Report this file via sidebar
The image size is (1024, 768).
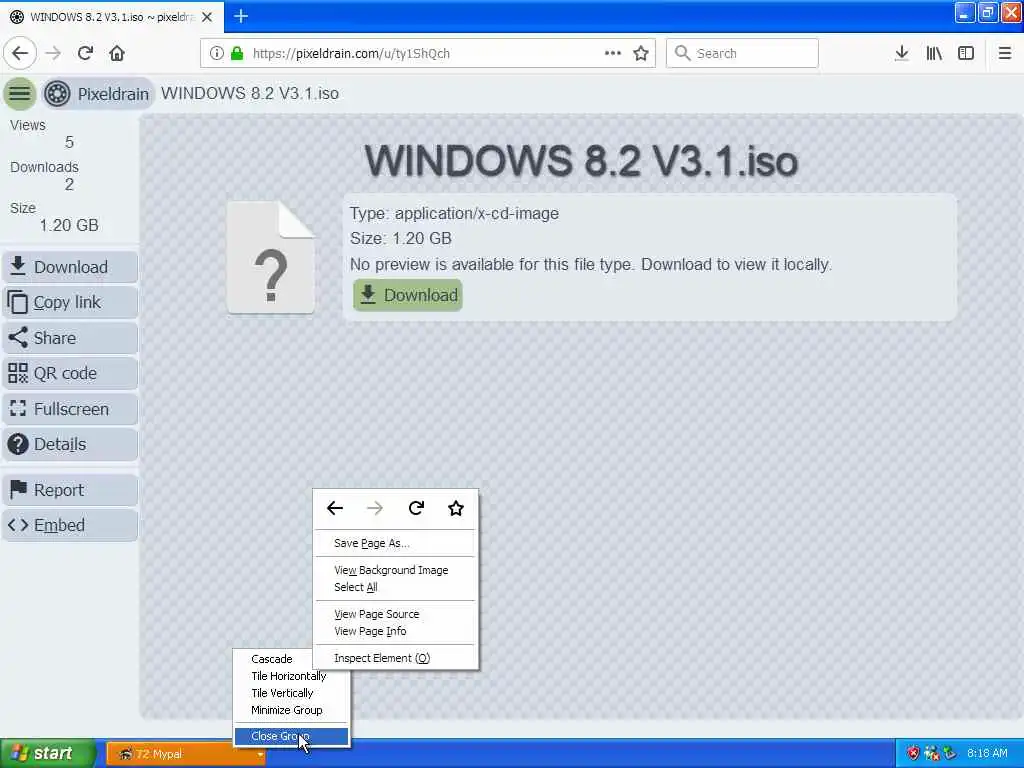click(x=70, y=490)
